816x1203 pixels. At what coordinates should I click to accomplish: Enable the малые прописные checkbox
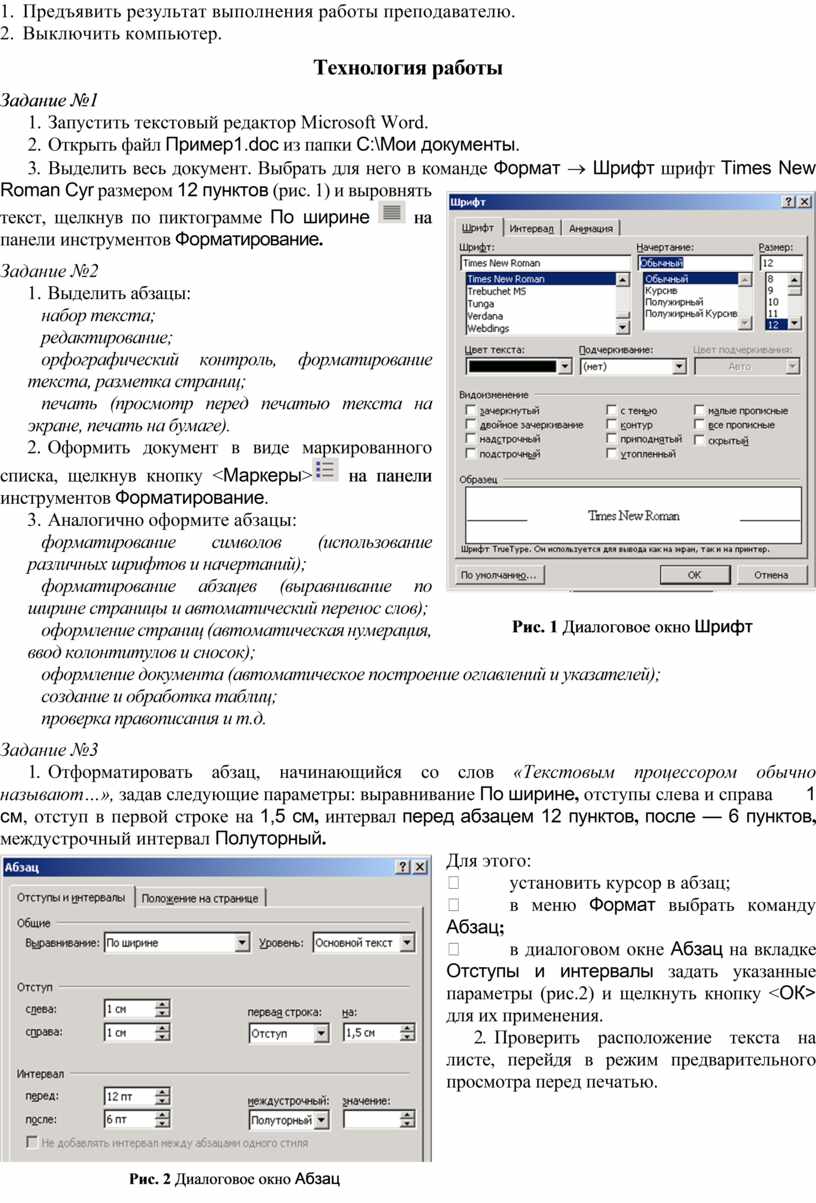pos(699,411)
